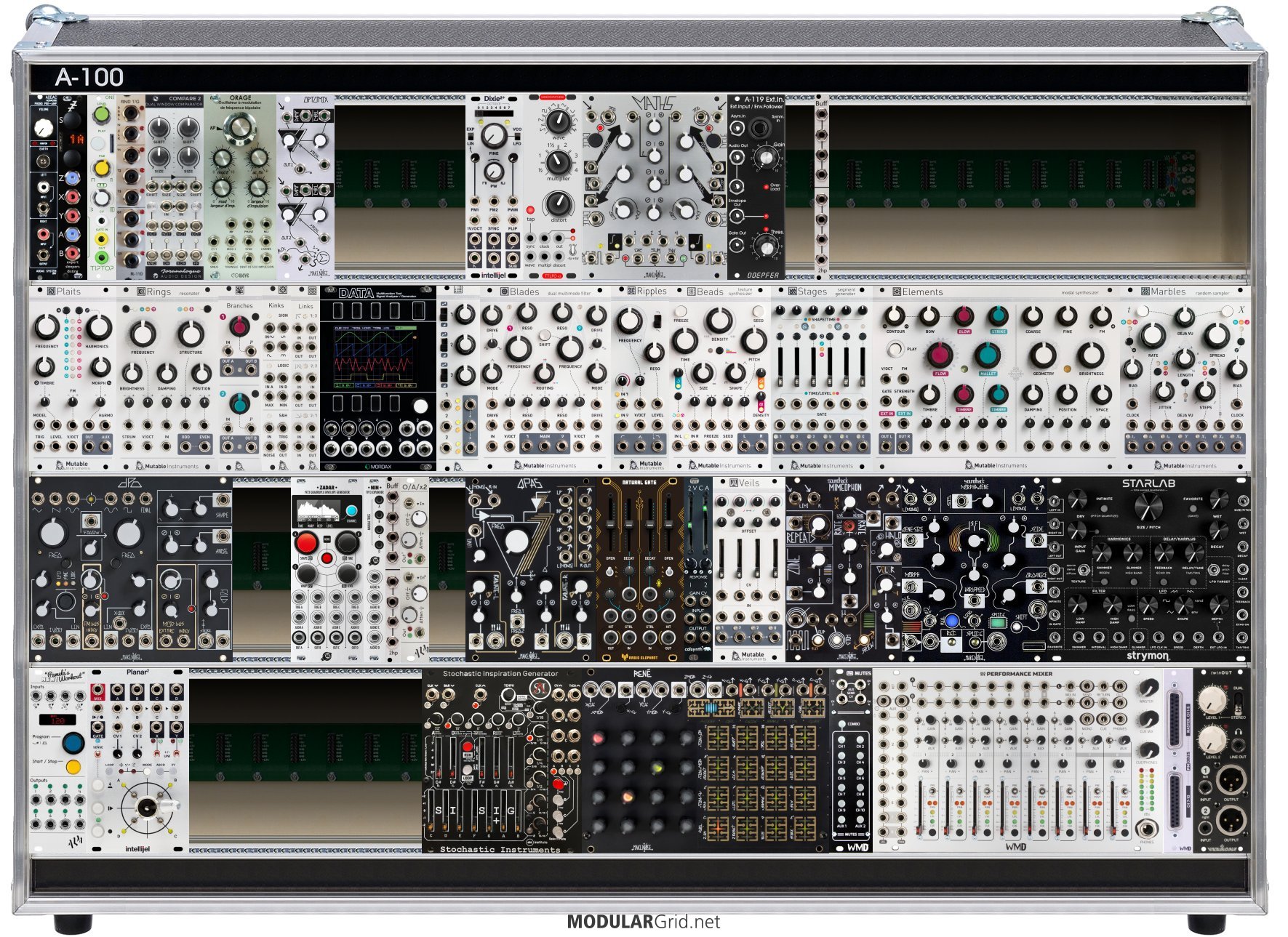Screen dimensions: 1288x937
Task: Click the yellow button on Tiptop ONE
Action: [102, 168]
